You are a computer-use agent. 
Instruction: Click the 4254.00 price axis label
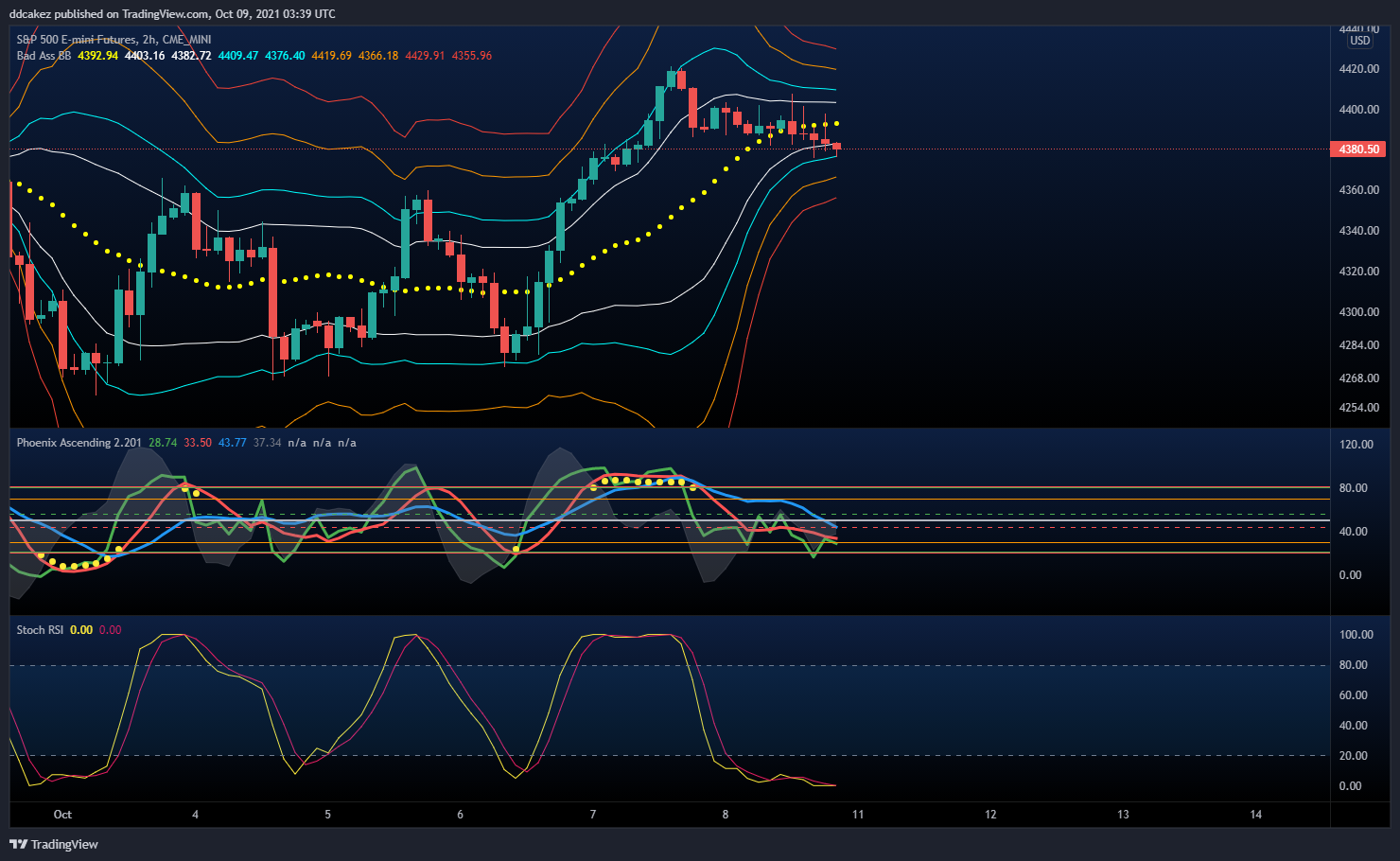1359,408
